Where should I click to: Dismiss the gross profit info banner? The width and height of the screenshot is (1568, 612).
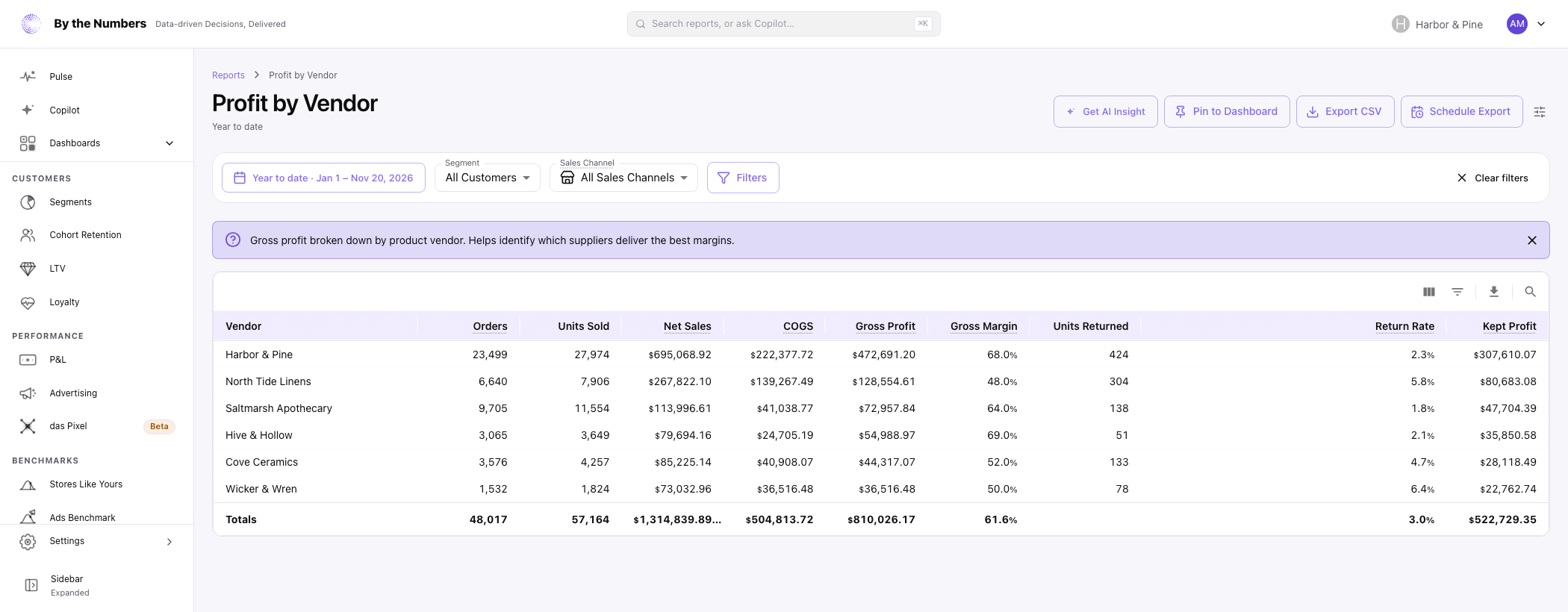point(1532,240)
